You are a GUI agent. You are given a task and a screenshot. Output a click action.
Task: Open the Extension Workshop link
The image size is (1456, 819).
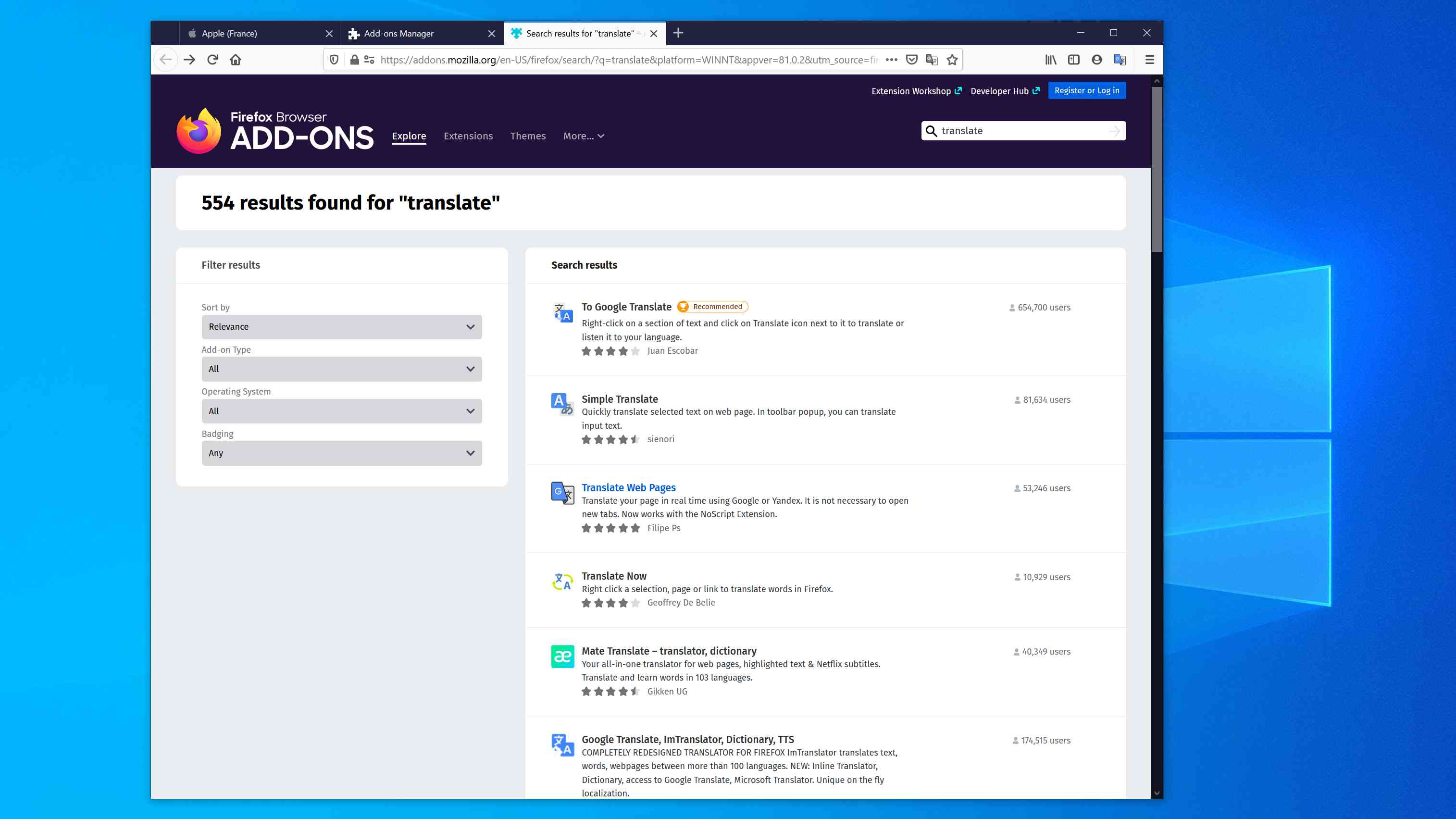916,91
